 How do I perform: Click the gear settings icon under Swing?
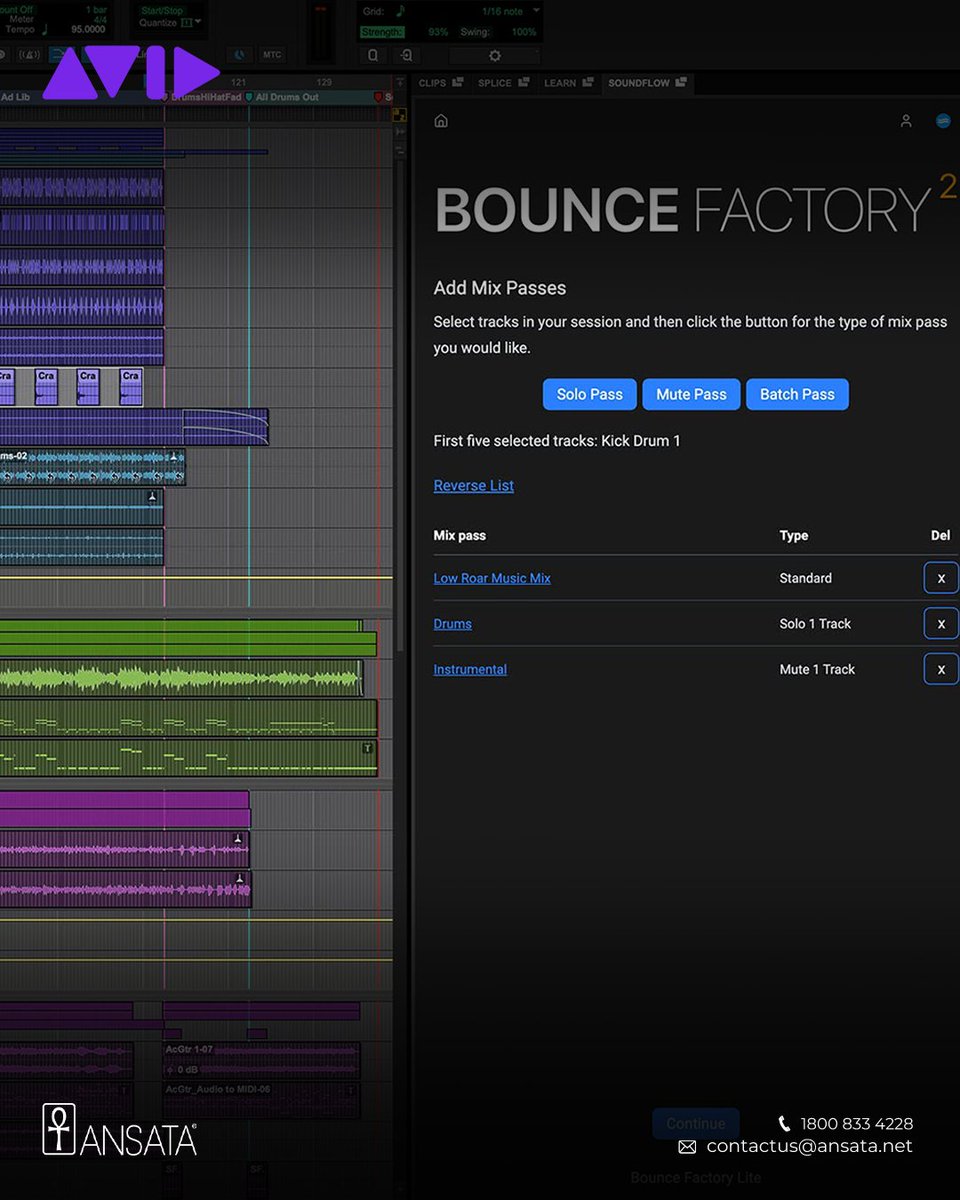click(x=494, y=56)
